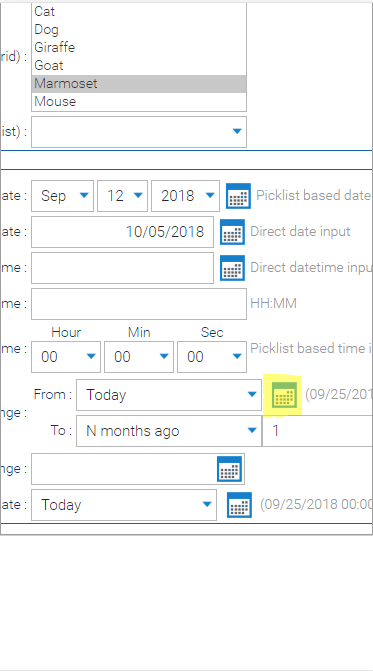The width and height of the screenshot is (373, 671).
Task: Open calendar icon beside direct datetime input
Action: pyautogui.click(x=232, y=268)
